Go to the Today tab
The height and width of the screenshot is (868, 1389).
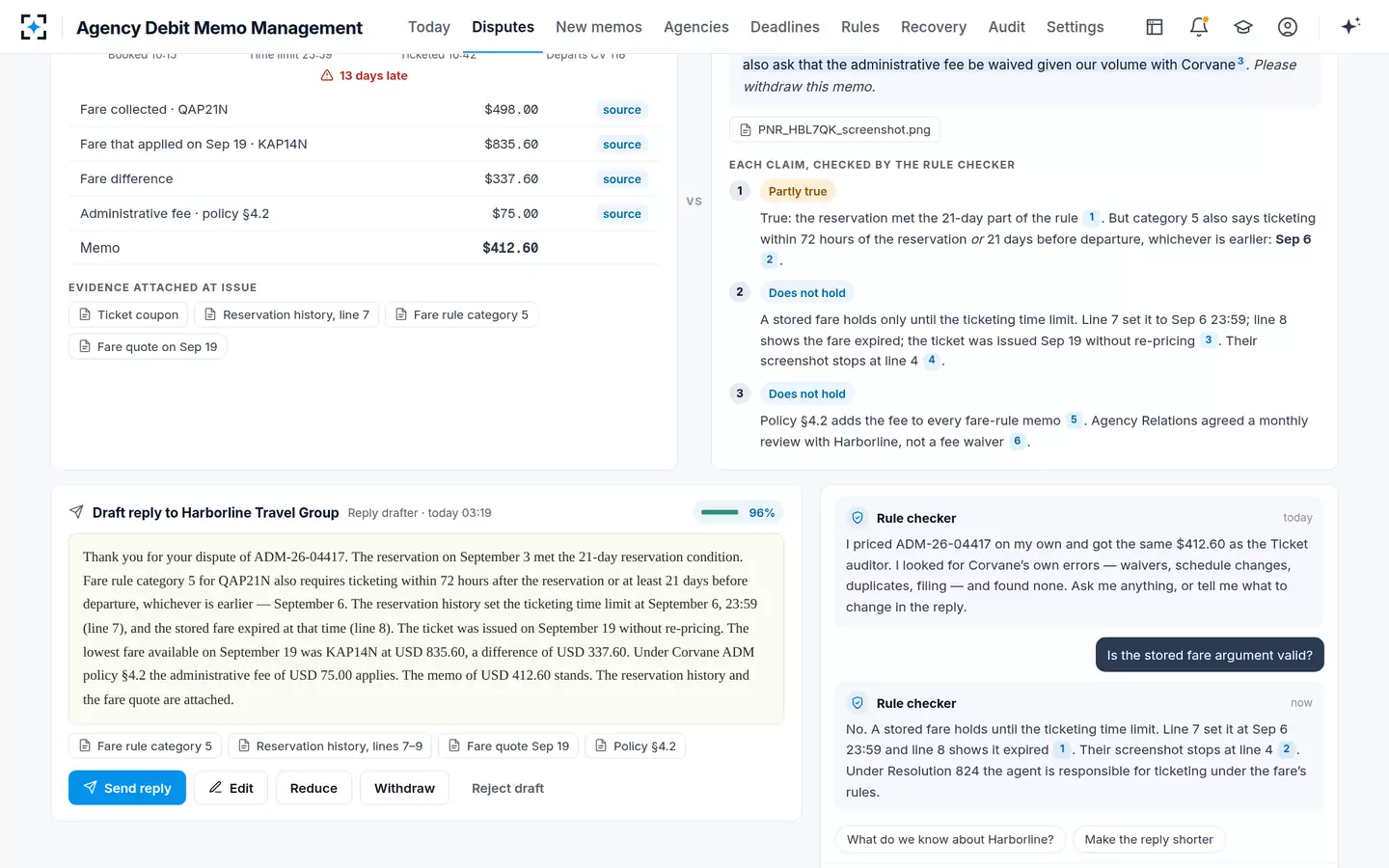click(x=429, y=27)
